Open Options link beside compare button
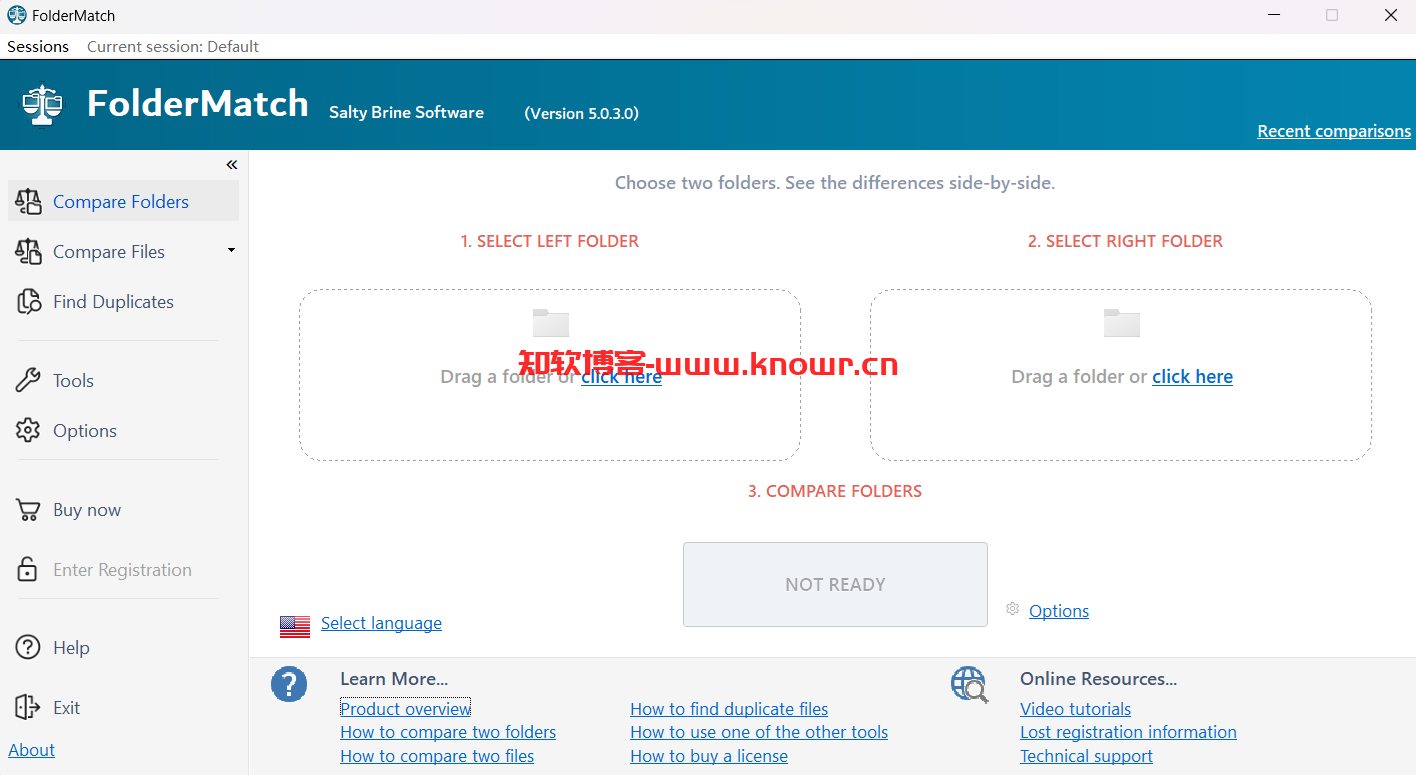The image size is (1416, 775). (x=1059, y=611)
